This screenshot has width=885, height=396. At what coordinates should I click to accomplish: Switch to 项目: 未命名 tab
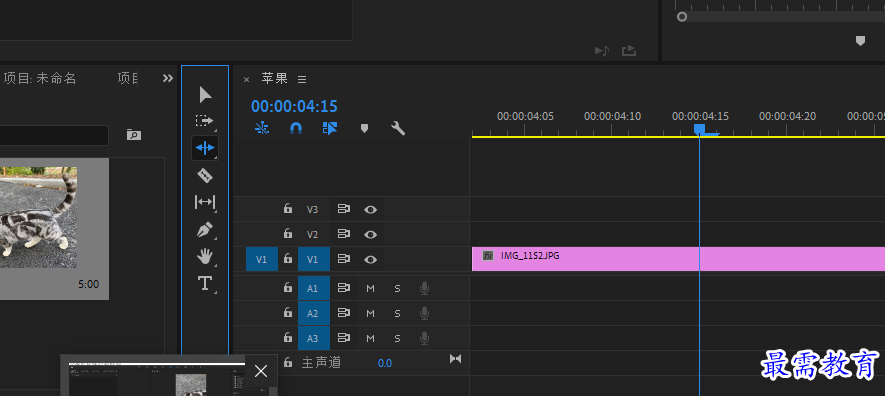click(40, 78)
